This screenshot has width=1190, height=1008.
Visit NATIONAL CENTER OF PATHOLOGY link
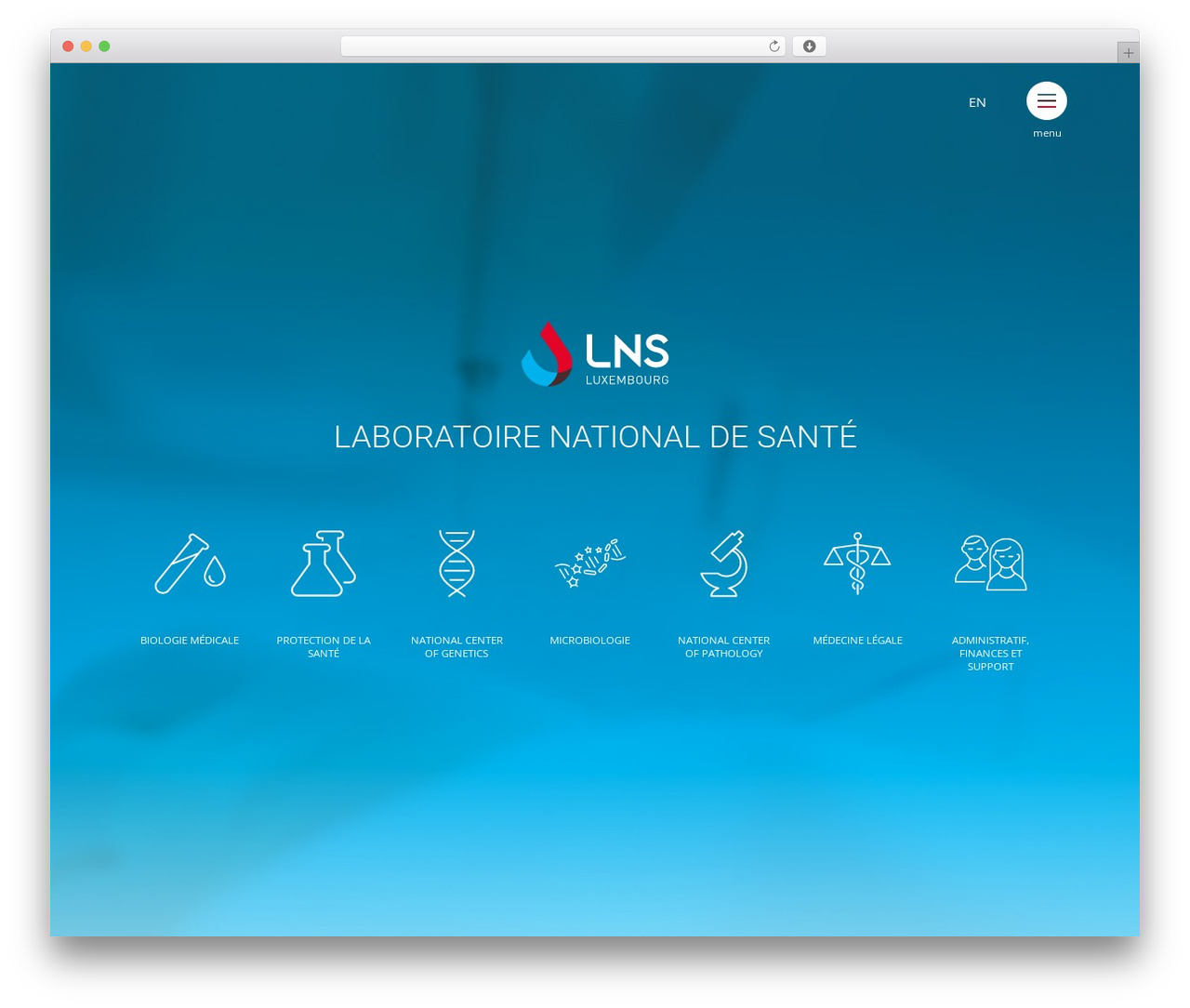[x=724, y=646]
